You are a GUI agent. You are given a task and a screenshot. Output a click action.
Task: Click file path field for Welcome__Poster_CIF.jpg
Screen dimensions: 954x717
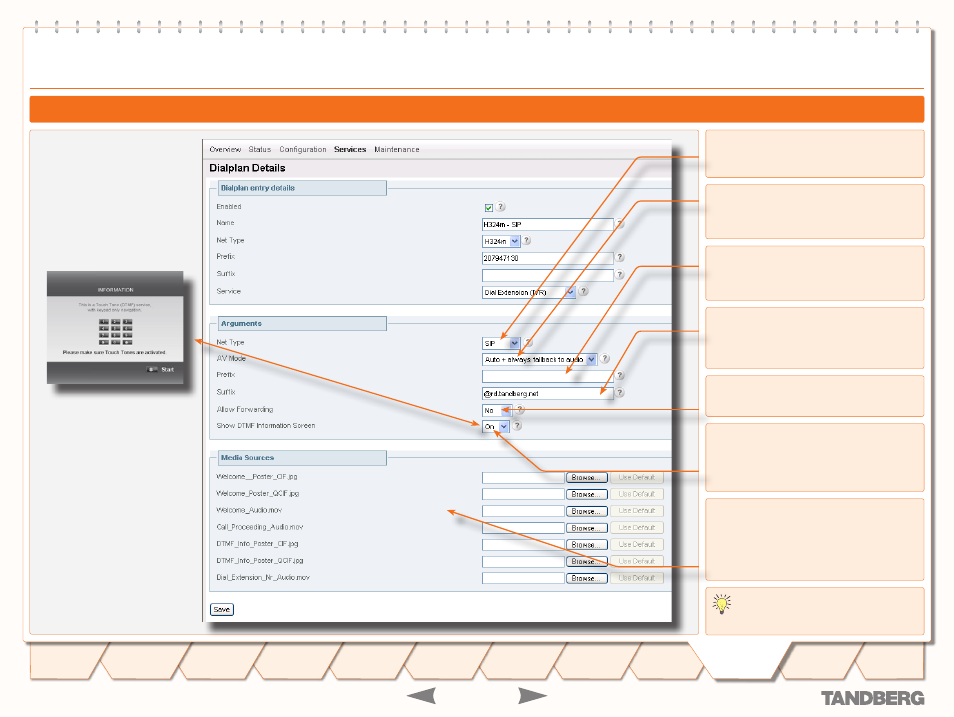coord(523,478)
